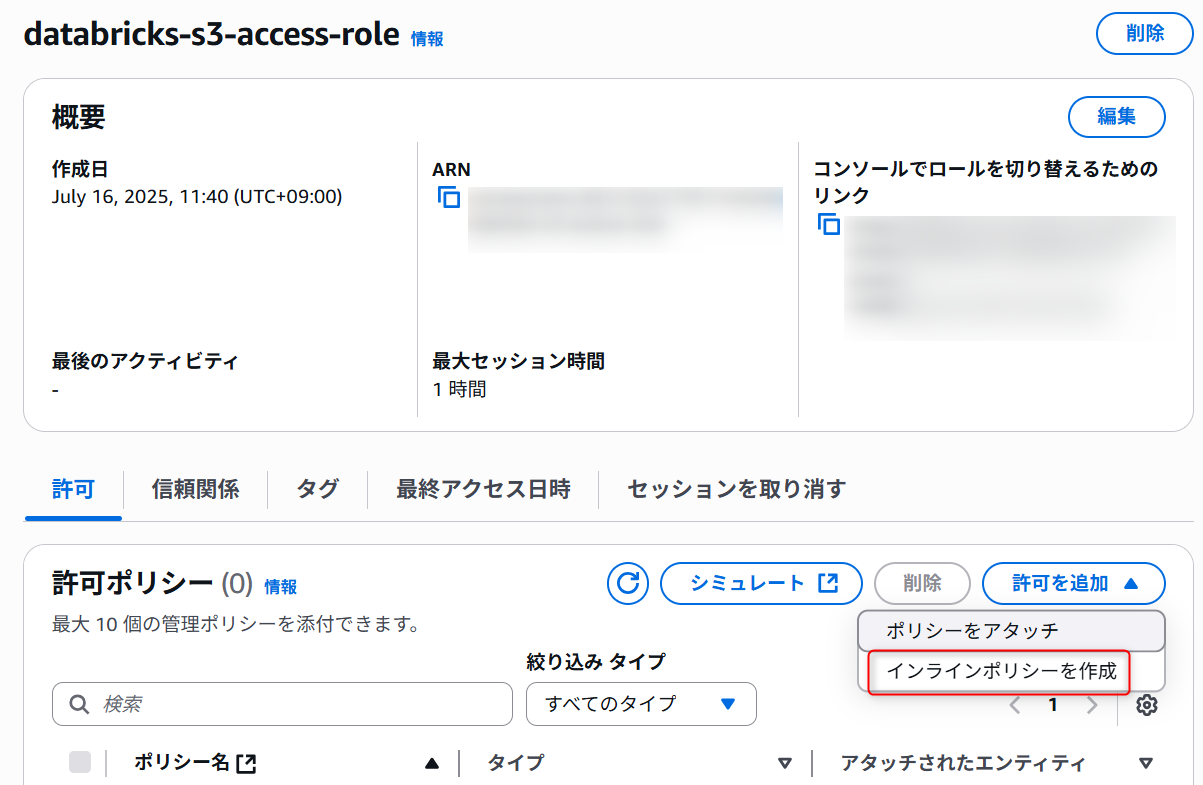Collapse the 許可を追加 dropdown
Image resolution: width=1203 pixels, height=785 pixels.
pyautogui.click(x=1074, y=583)
